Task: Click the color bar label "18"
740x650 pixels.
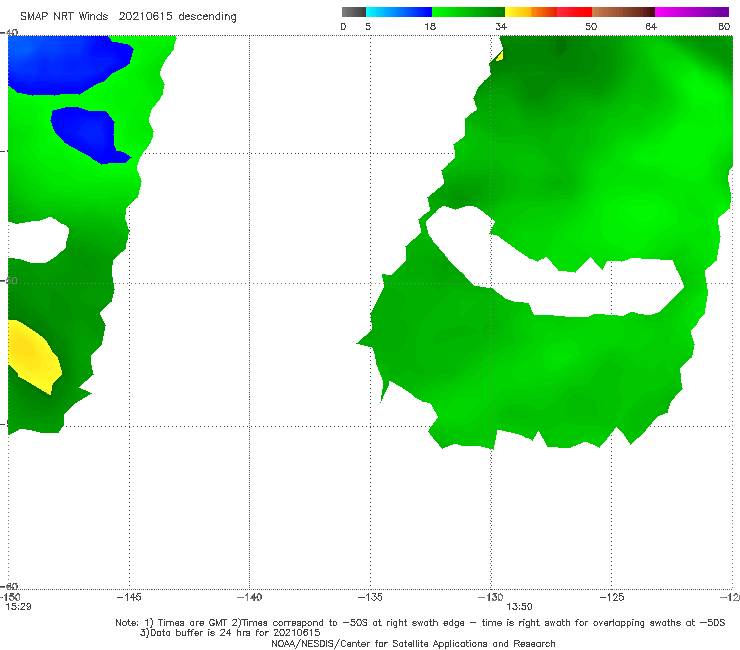Action: click(x=430, y=26)
